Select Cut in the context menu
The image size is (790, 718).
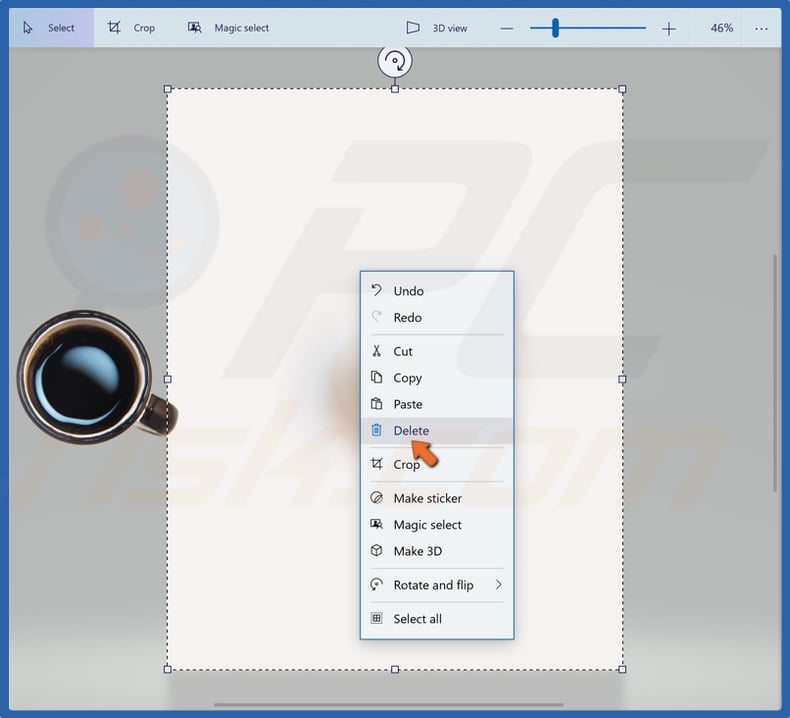[437, 351]
